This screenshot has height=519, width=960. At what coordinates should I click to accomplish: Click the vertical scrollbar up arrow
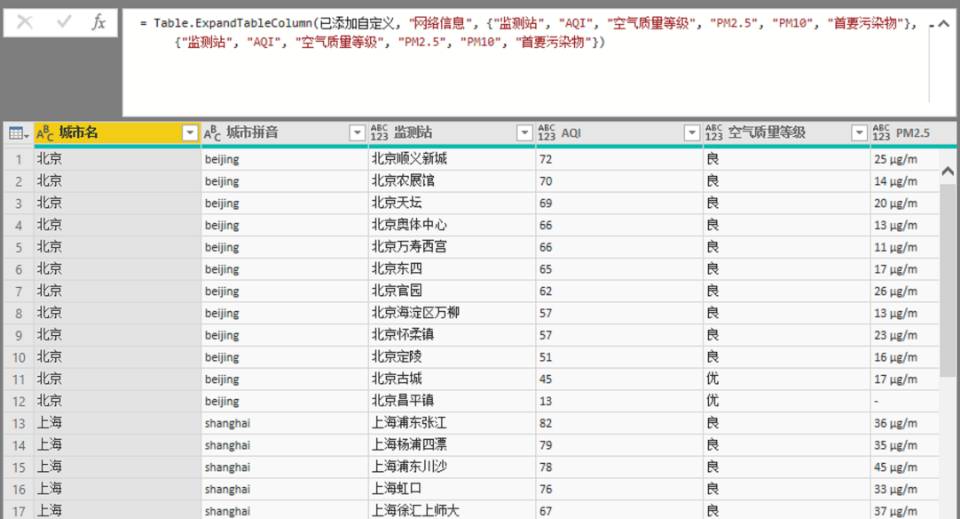tap(948, 171)
